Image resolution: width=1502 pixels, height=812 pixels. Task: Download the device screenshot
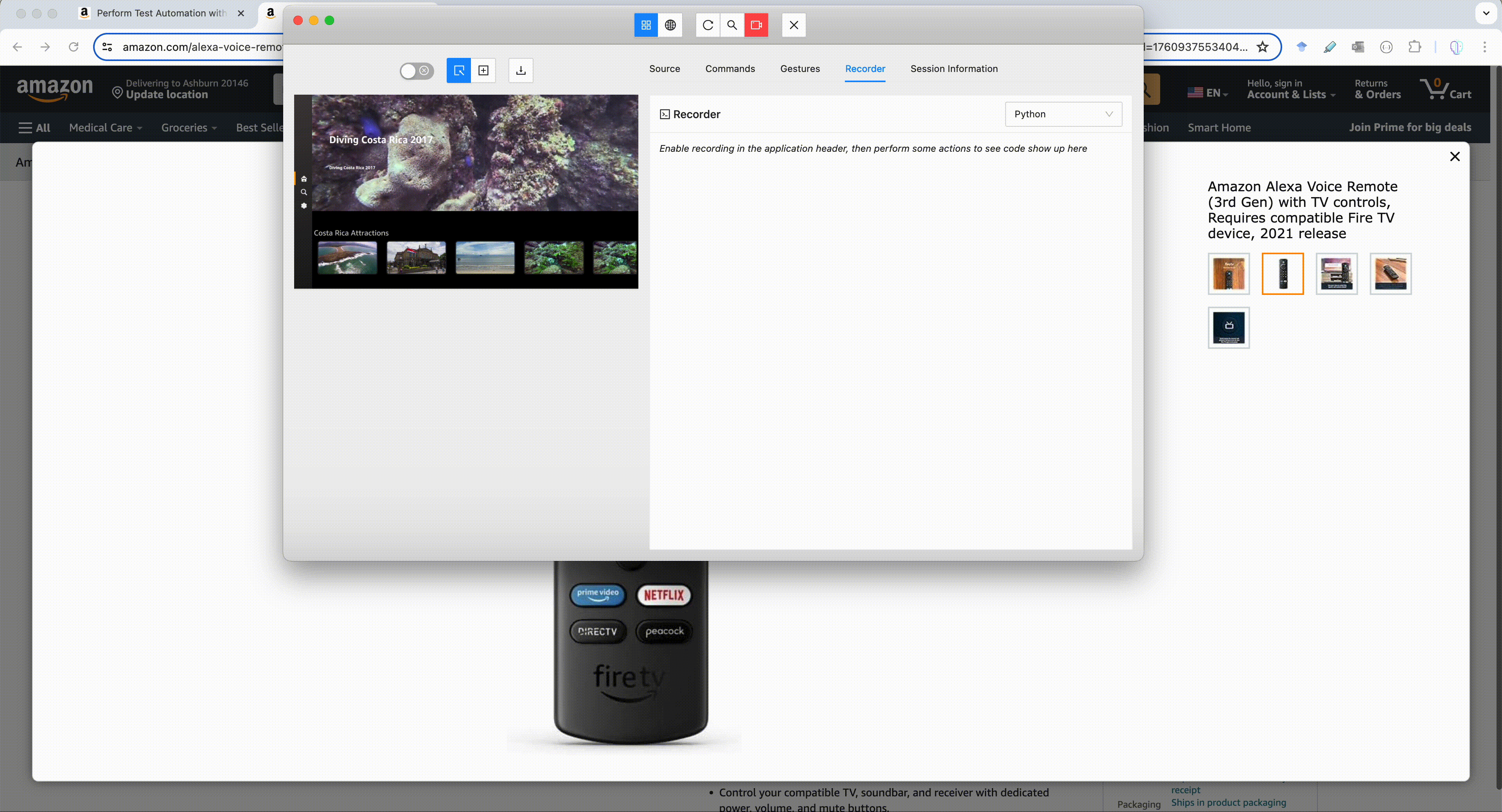pos(521,70)
